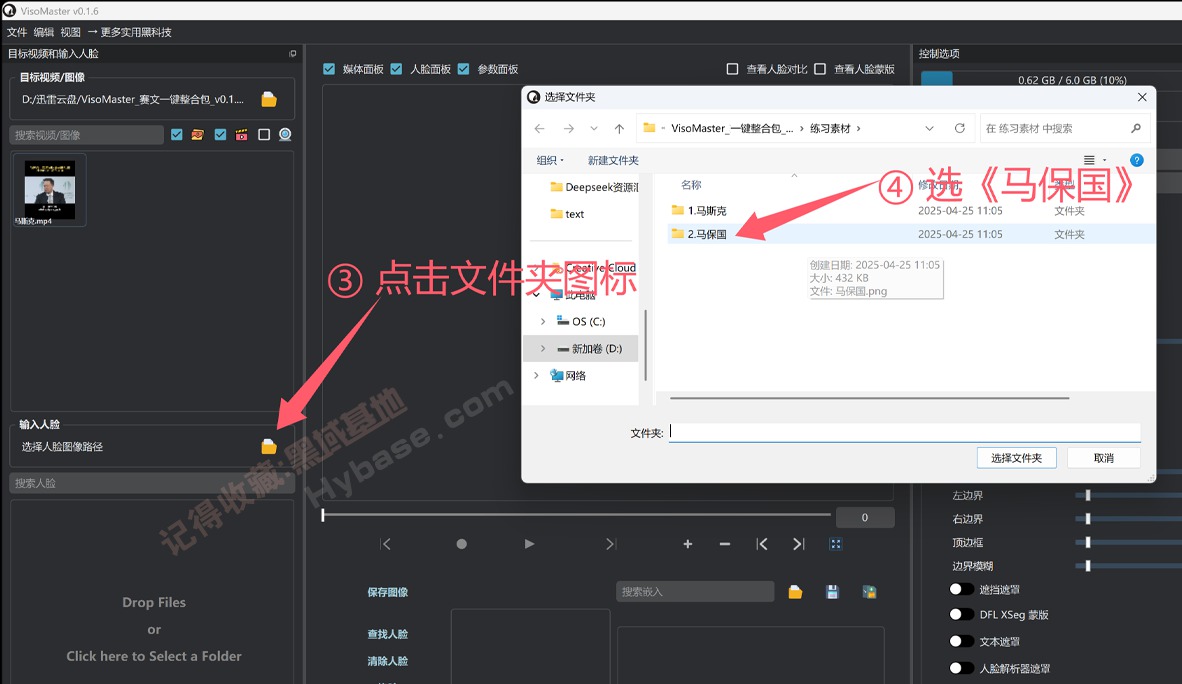Go to the next marker
1182x684 pixels.
pyautogui.click(x=798, y=544)
